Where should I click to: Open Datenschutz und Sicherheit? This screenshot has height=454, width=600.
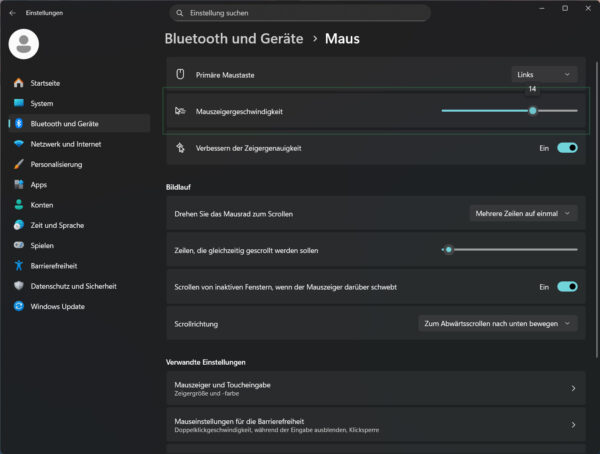(x=79, y=286)
